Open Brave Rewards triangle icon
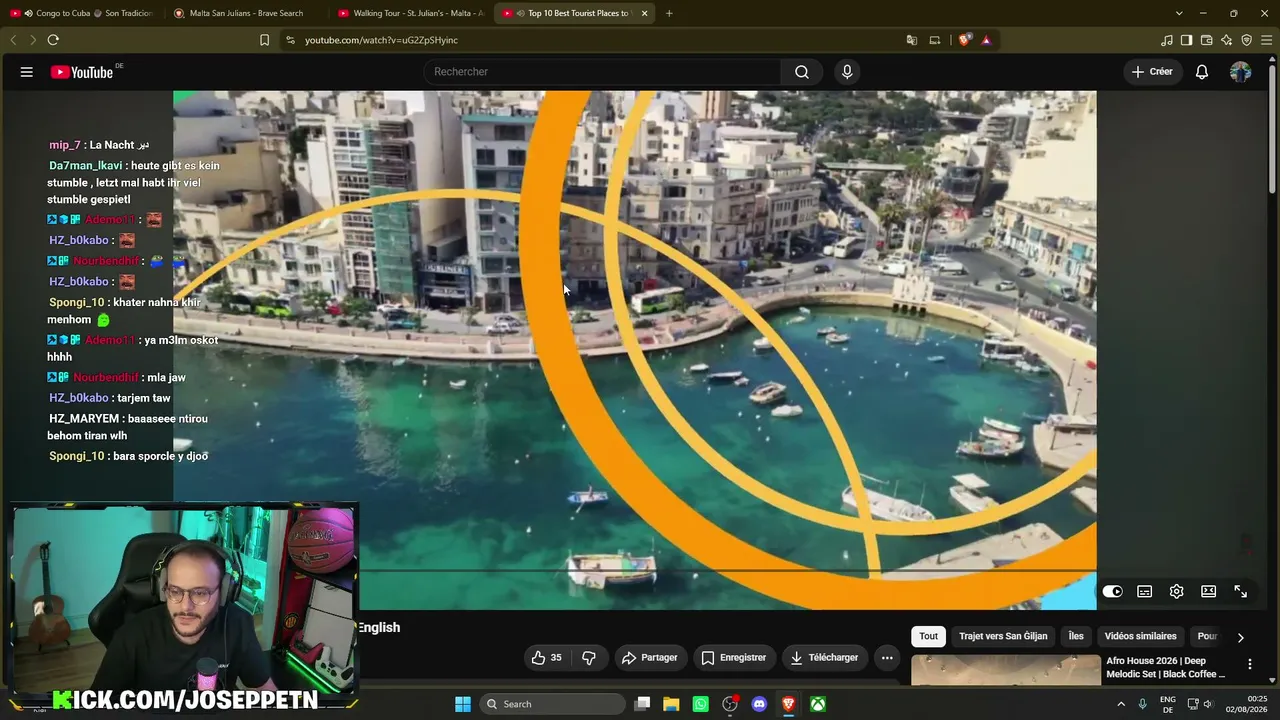Image resolution: width=1280 pixels, height=720 pixels. [x=986, y=40]
